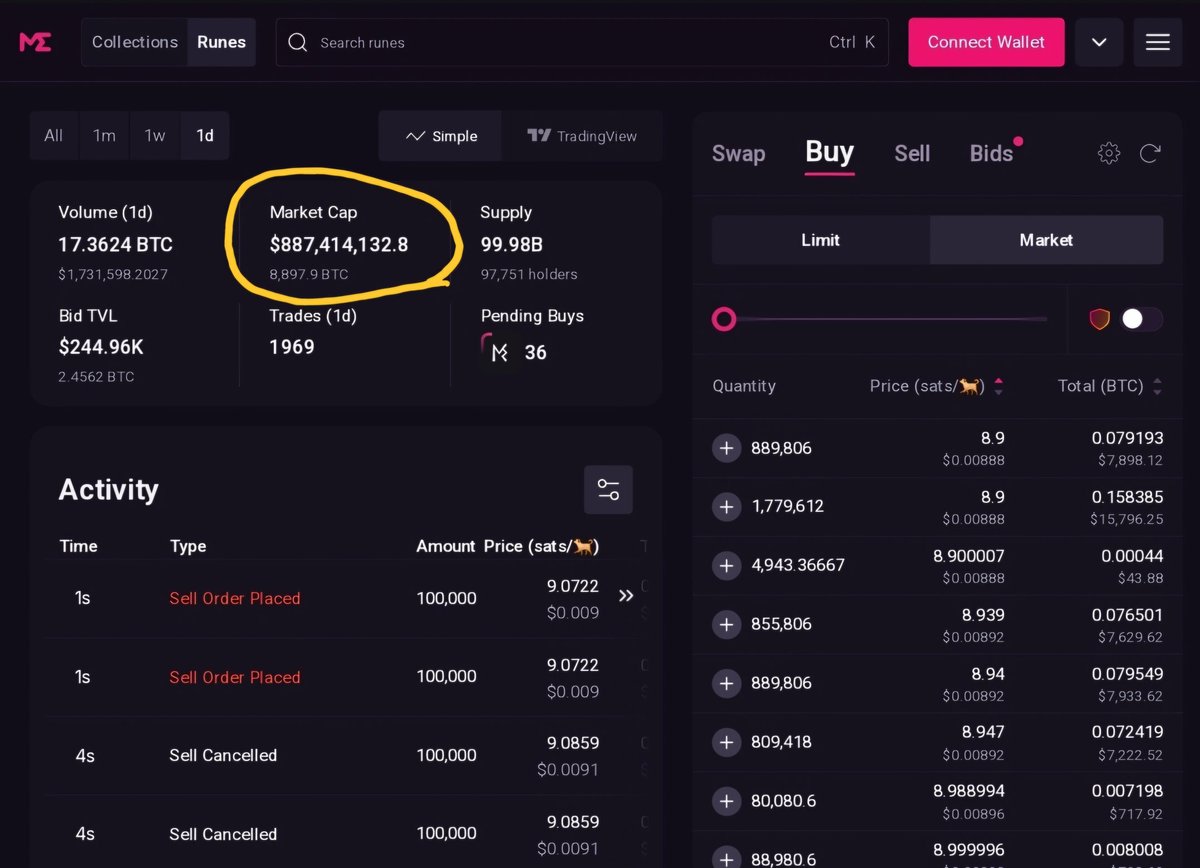Open trade settings gear icon
The height and width of the screenshot is (868, 1200).
[x=1109, y=153]
